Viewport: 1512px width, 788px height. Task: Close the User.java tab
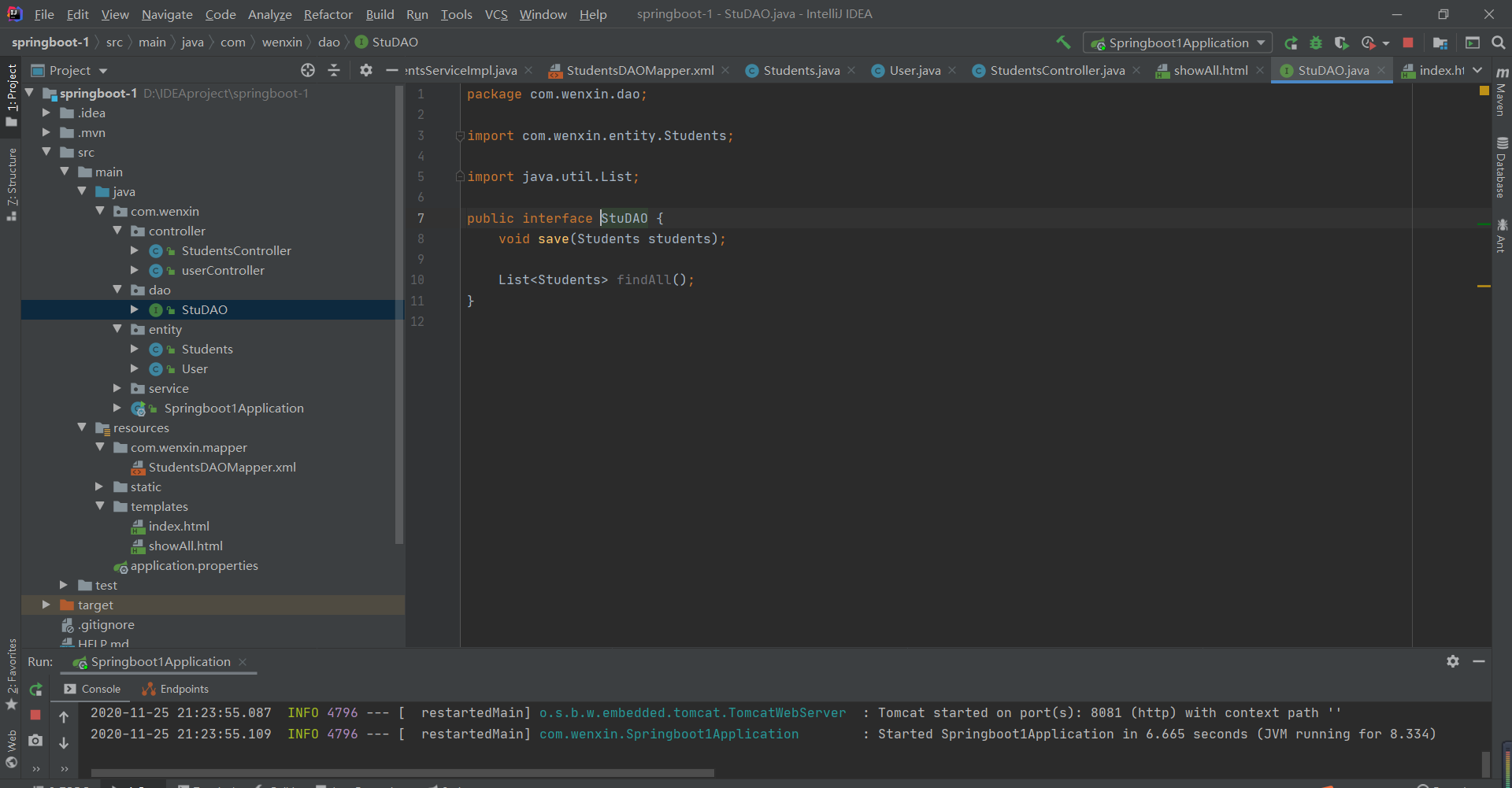pyautogui.click(x=952, y=70)
